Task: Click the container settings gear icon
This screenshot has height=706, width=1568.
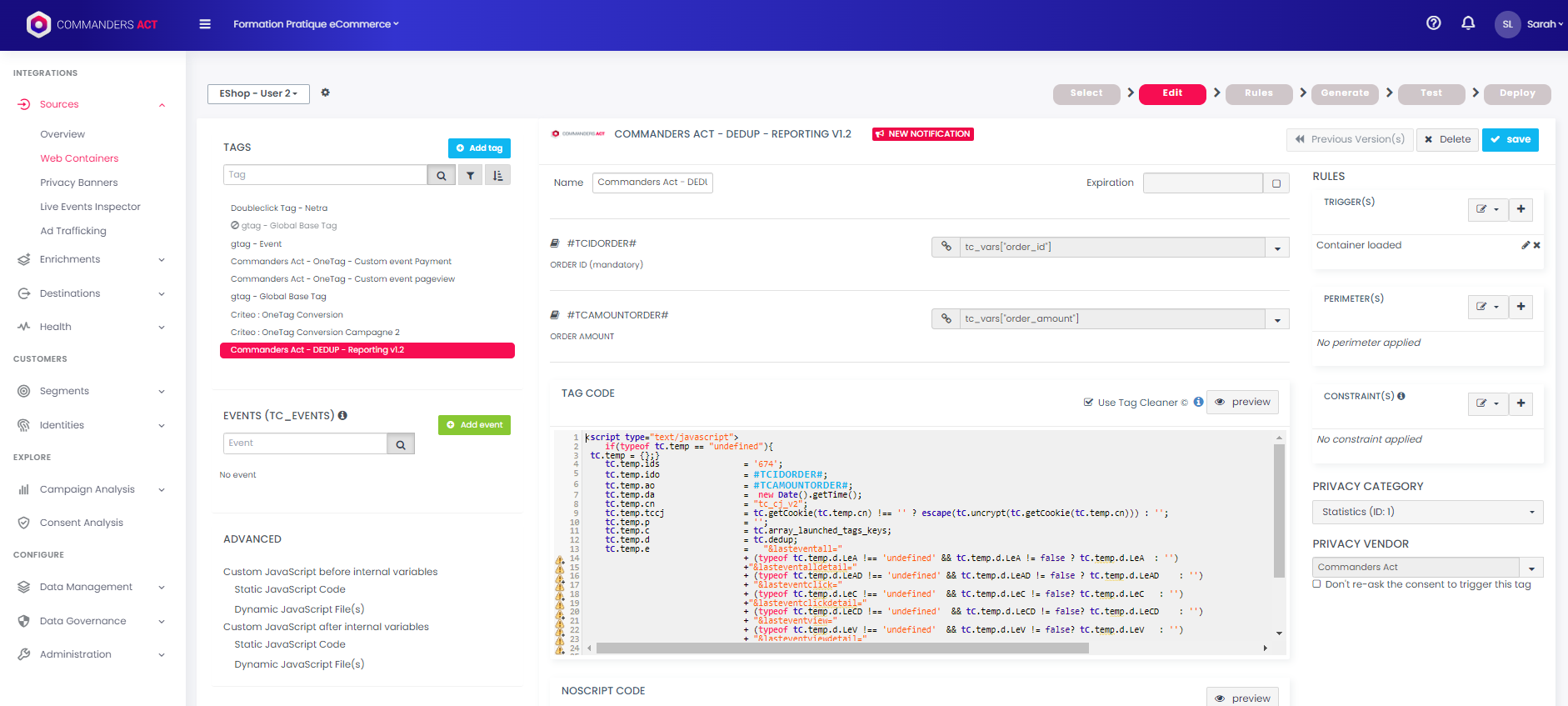Action: [326, 93]
